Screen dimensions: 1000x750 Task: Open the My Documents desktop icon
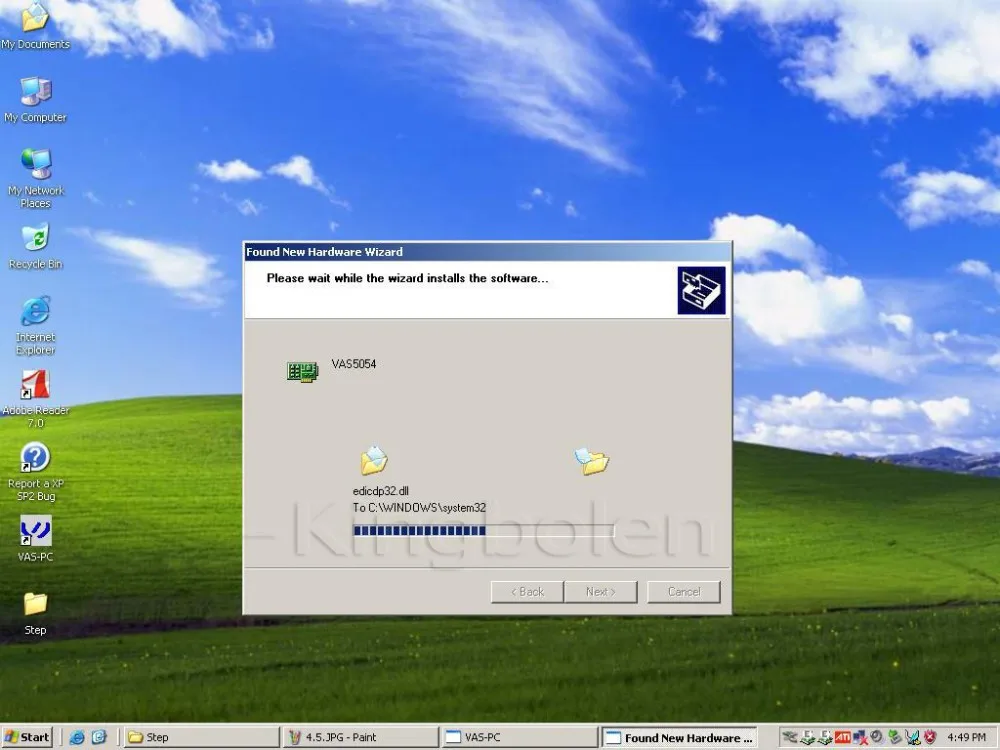click(x=35, y=26)
